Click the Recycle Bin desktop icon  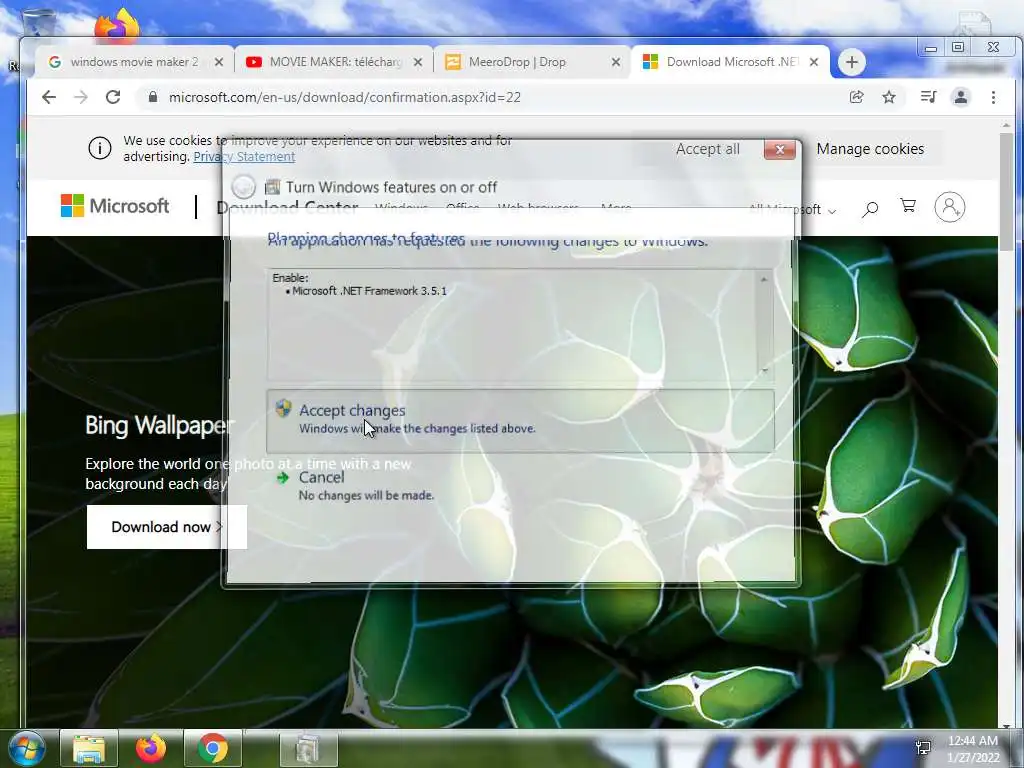[x=38, y=25]
